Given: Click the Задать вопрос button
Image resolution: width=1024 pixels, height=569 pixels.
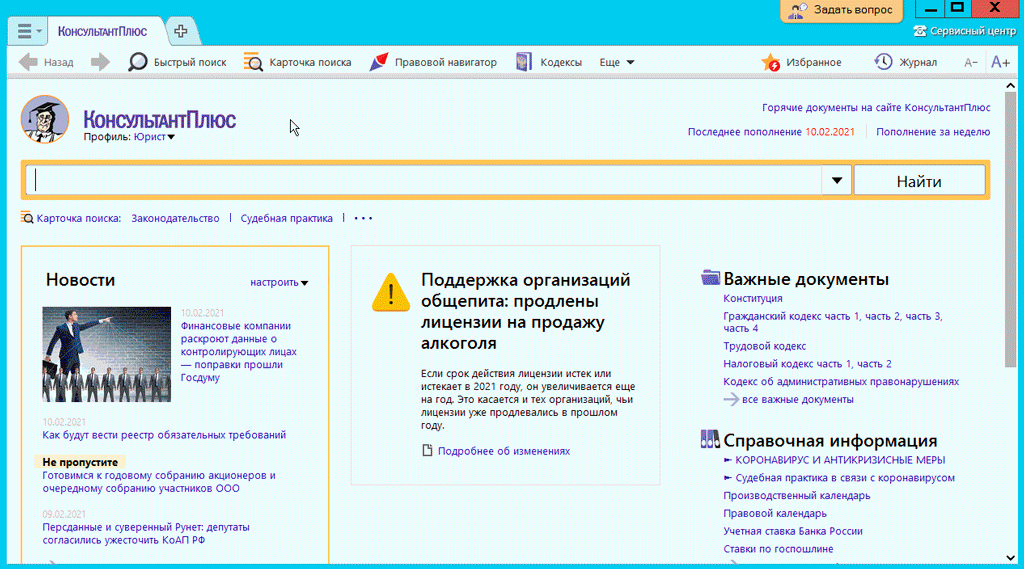Looking at the screenshot, I should [x=841, y=10].
